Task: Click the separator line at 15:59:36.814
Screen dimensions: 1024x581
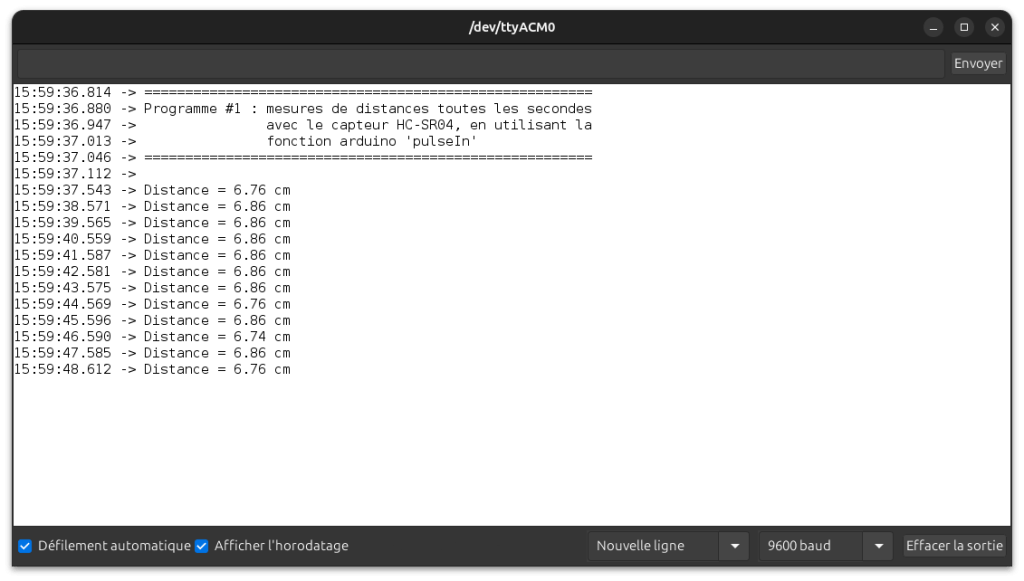Action: tap(303, 92)
